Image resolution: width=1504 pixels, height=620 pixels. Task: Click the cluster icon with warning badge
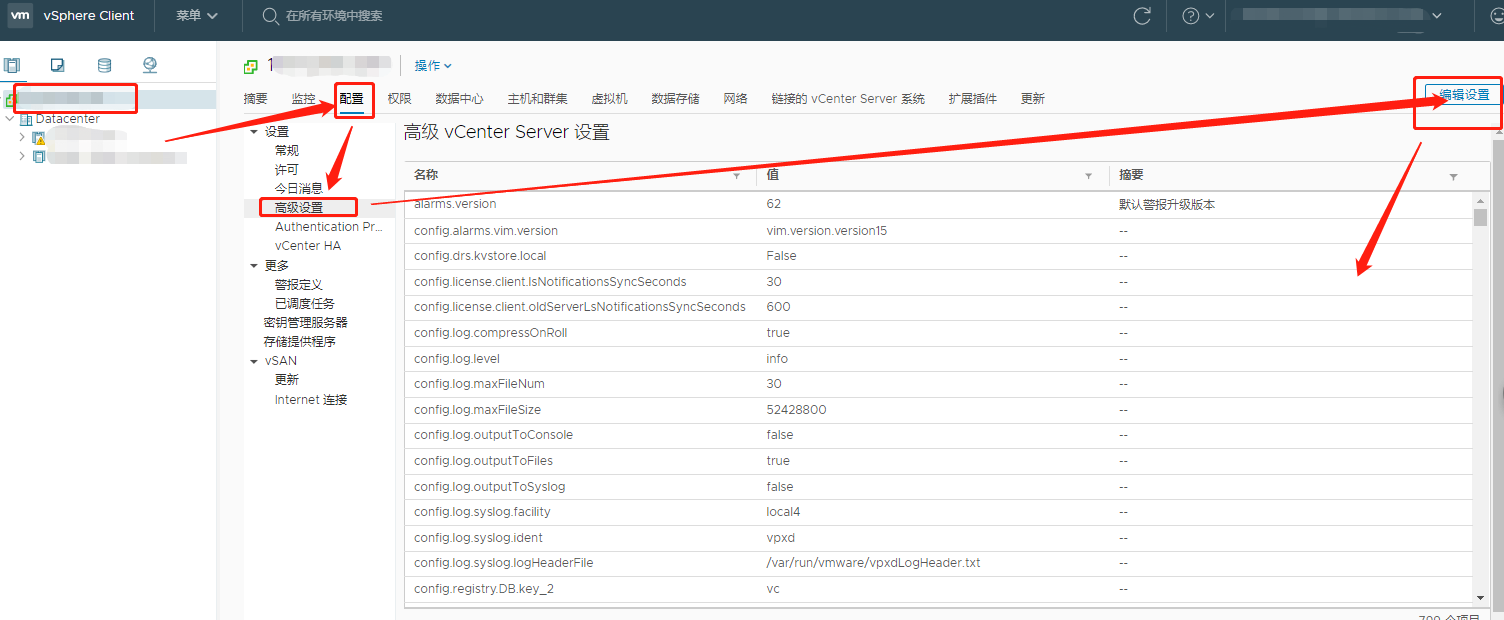tap(39, 138)
